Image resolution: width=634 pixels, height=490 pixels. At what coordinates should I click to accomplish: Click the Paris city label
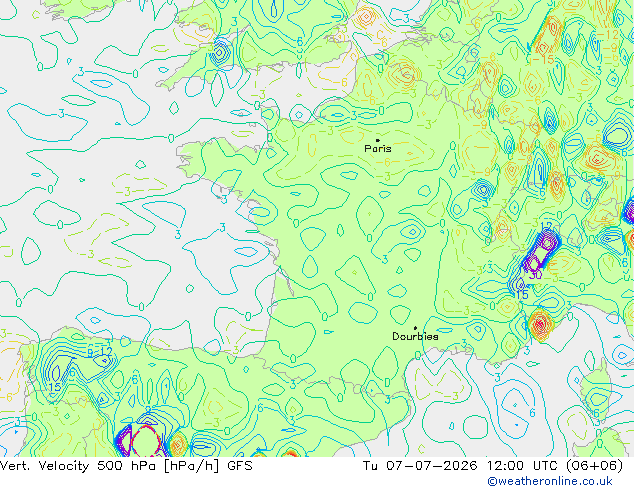(378, 149)
